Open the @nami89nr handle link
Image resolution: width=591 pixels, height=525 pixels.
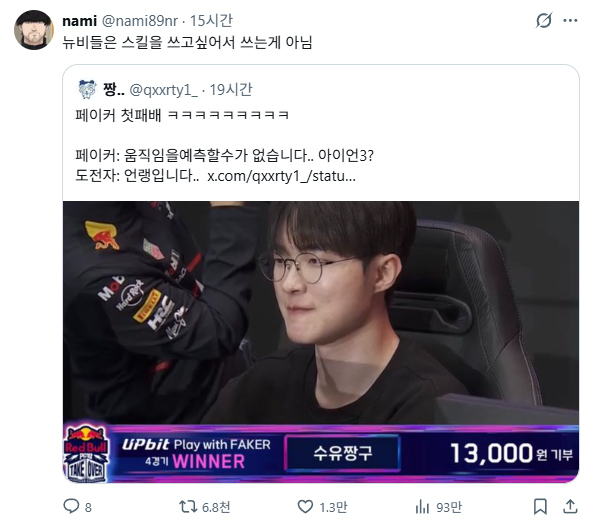(x=140, y=21)
